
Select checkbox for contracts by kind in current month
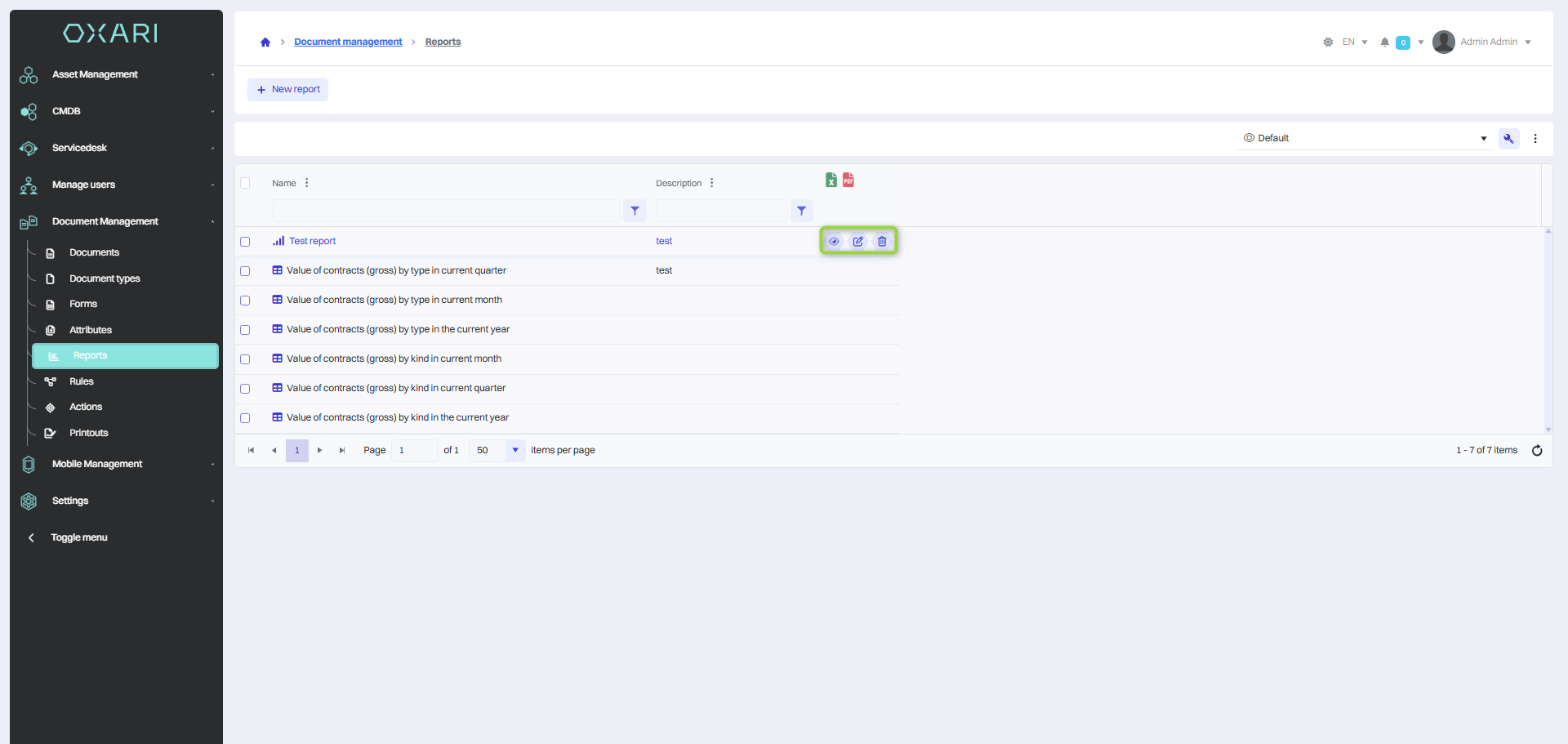pos(245,359)
